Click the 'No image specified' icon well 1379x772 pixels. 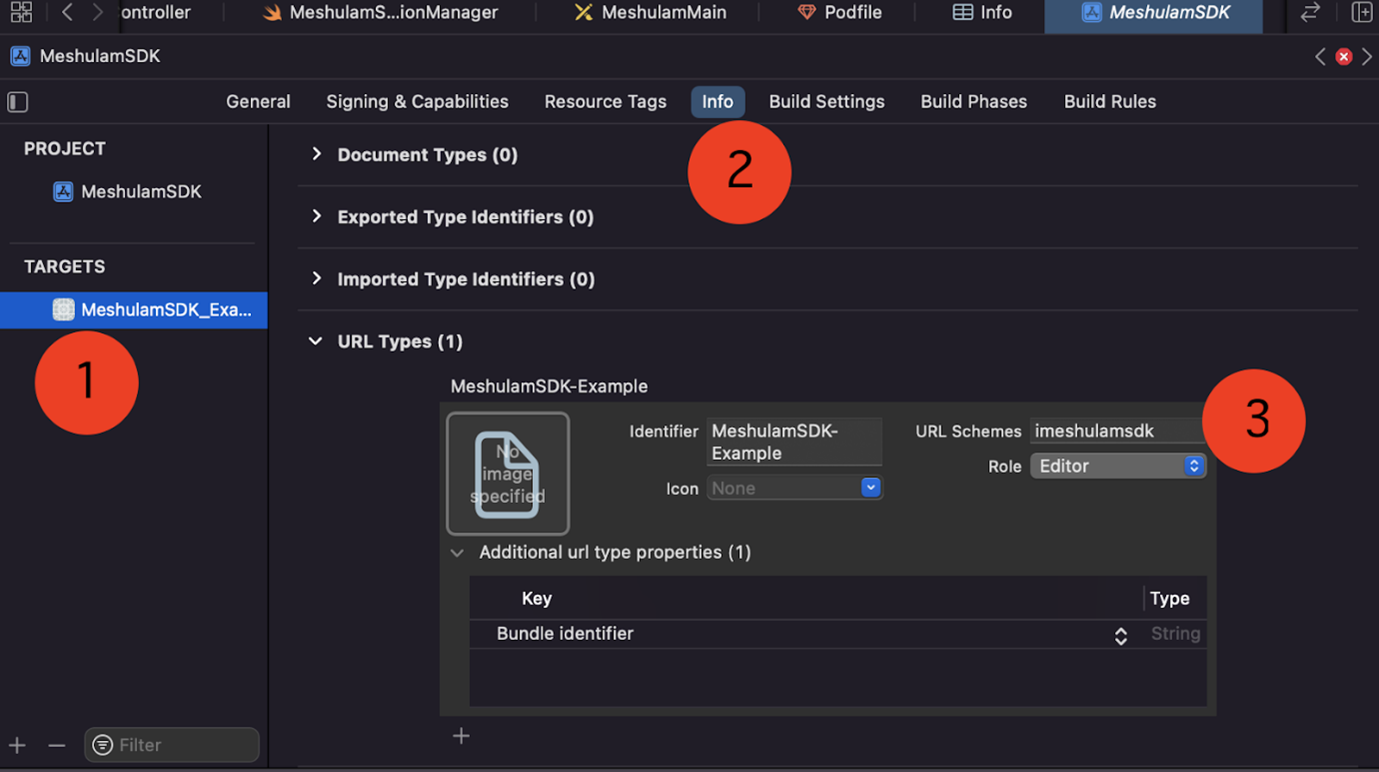(x=507, y=473)
